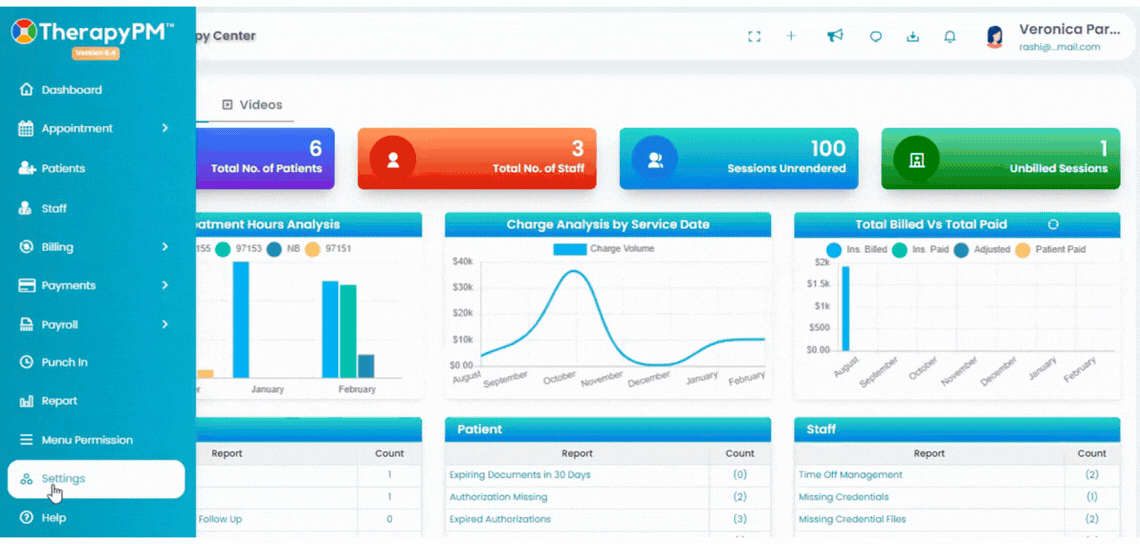Open Expired Authorizations report
This screenshot has width=1140, height=544.
pyautogui.click(x=500, y=519)
